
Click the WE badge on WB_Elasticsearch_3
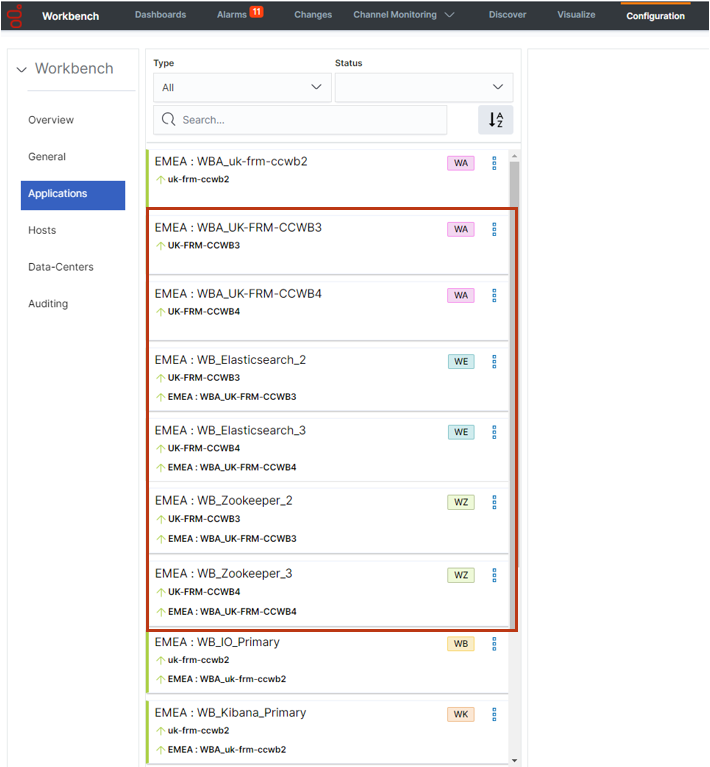[461, 432]
